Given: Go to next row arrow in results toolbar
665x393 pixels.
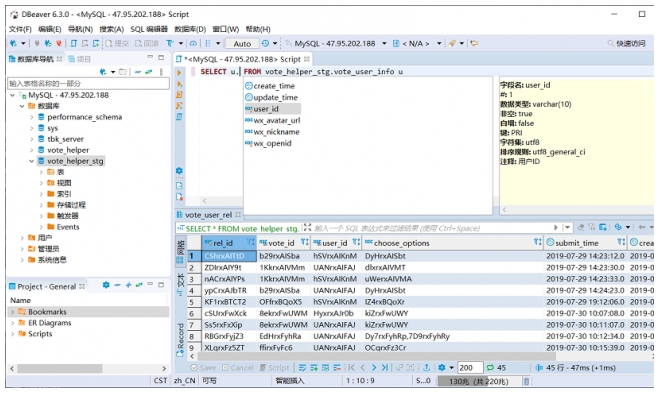Looking at the screenshot, I should tap(374, 368).
